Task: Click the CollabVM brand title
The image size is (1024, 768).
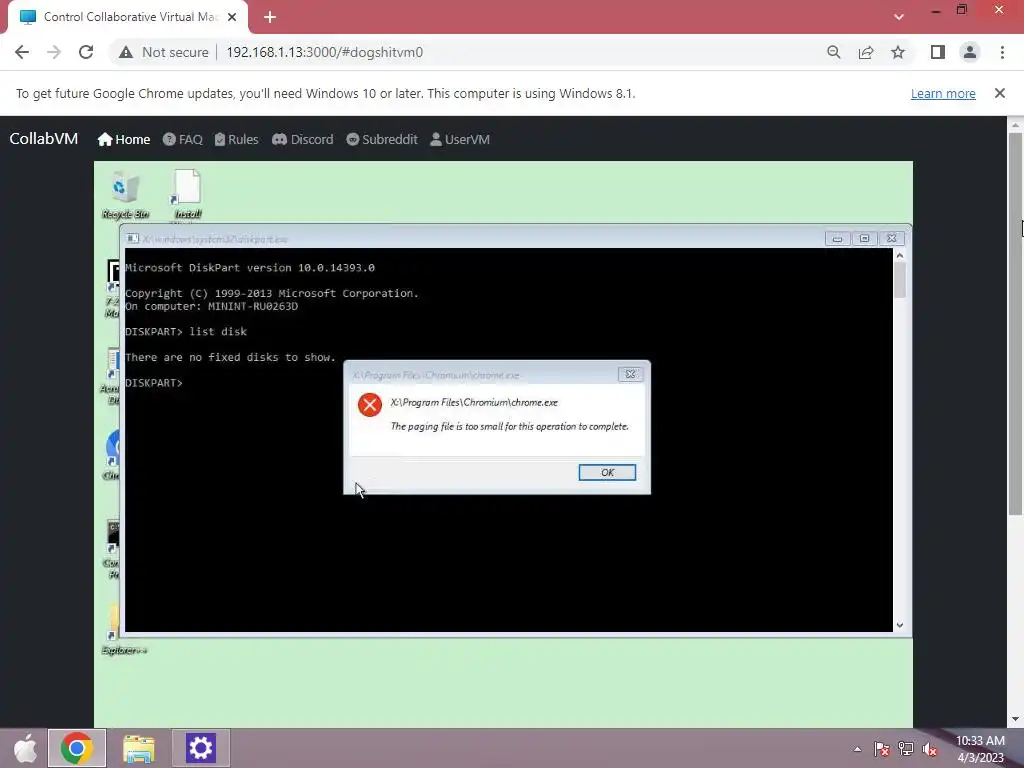Action: 44,138
